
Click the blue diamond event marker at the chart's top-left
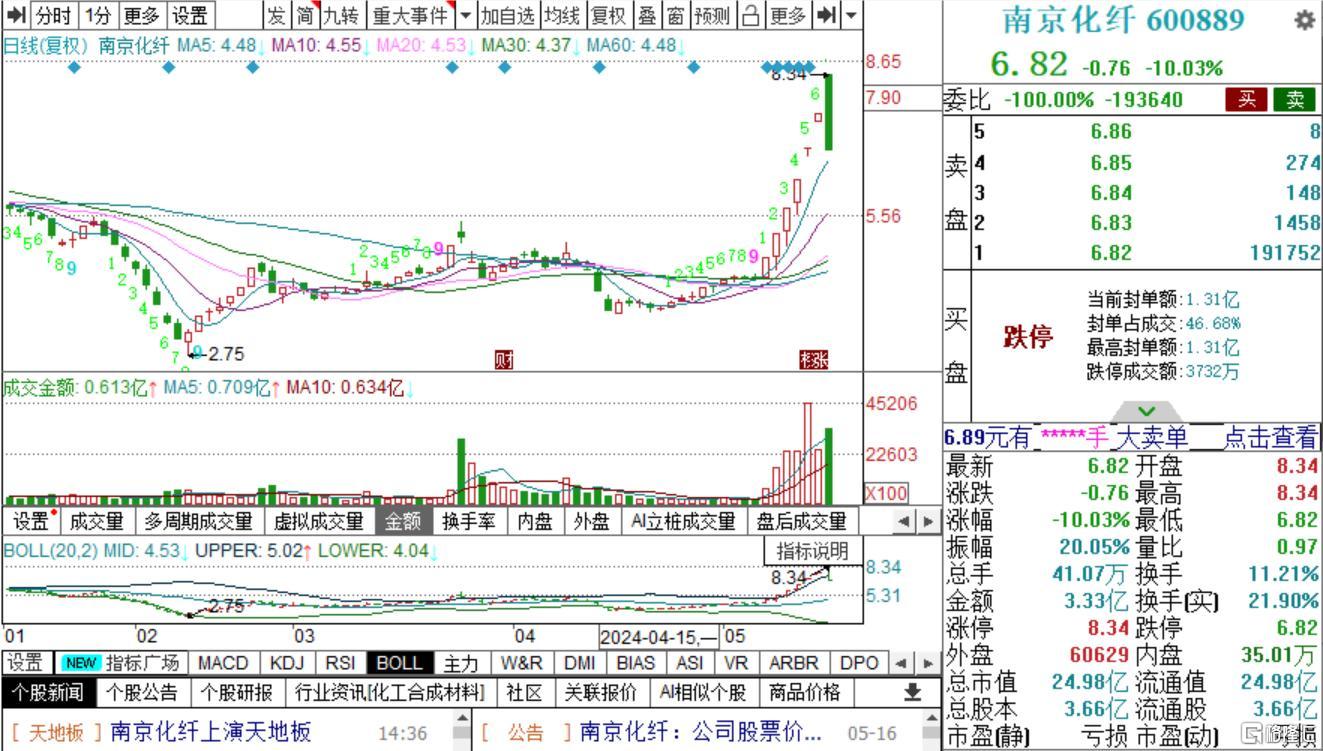click(x=73, y=67)
